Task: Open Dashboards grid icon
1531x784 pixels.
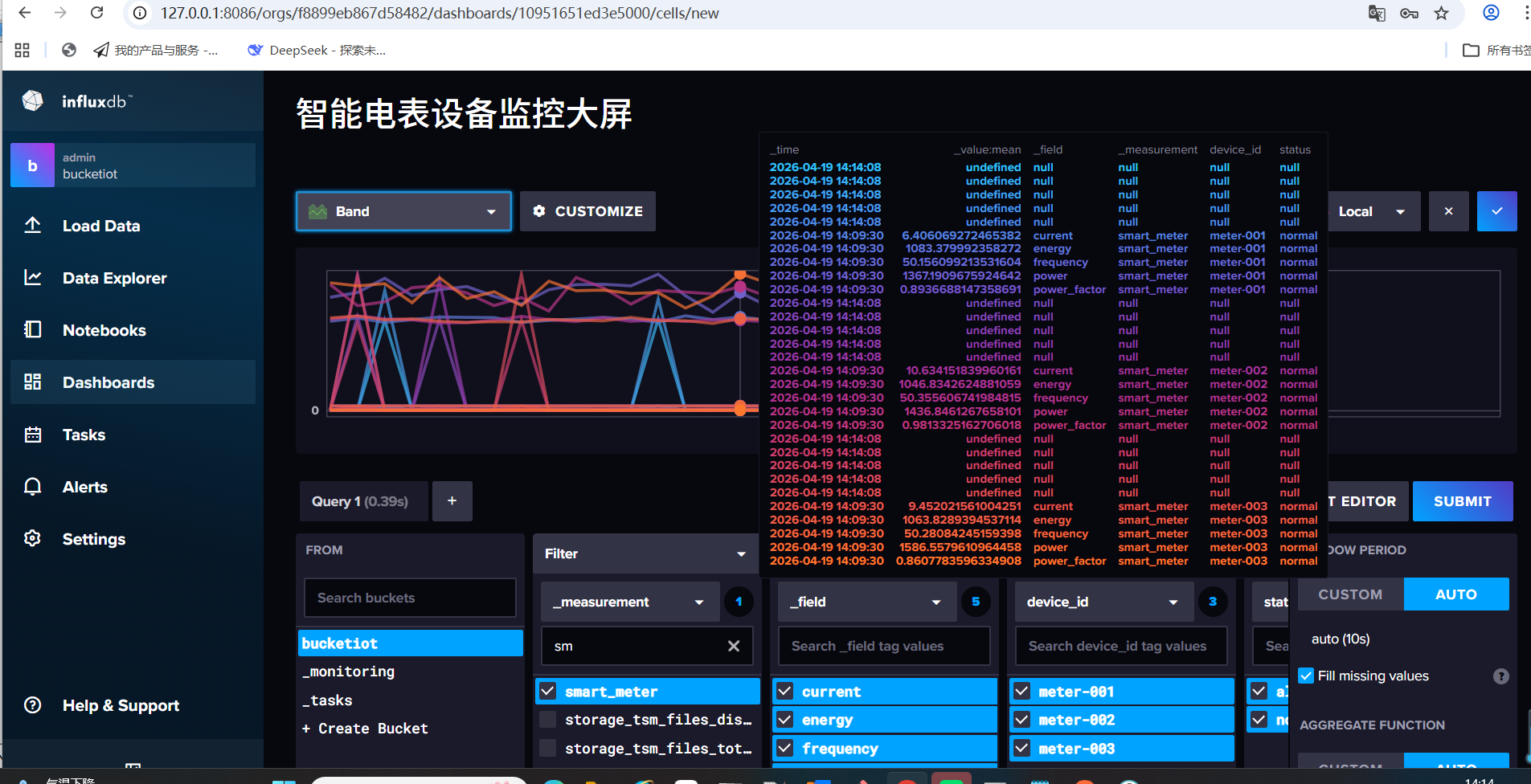Action: tap(33, 382)
